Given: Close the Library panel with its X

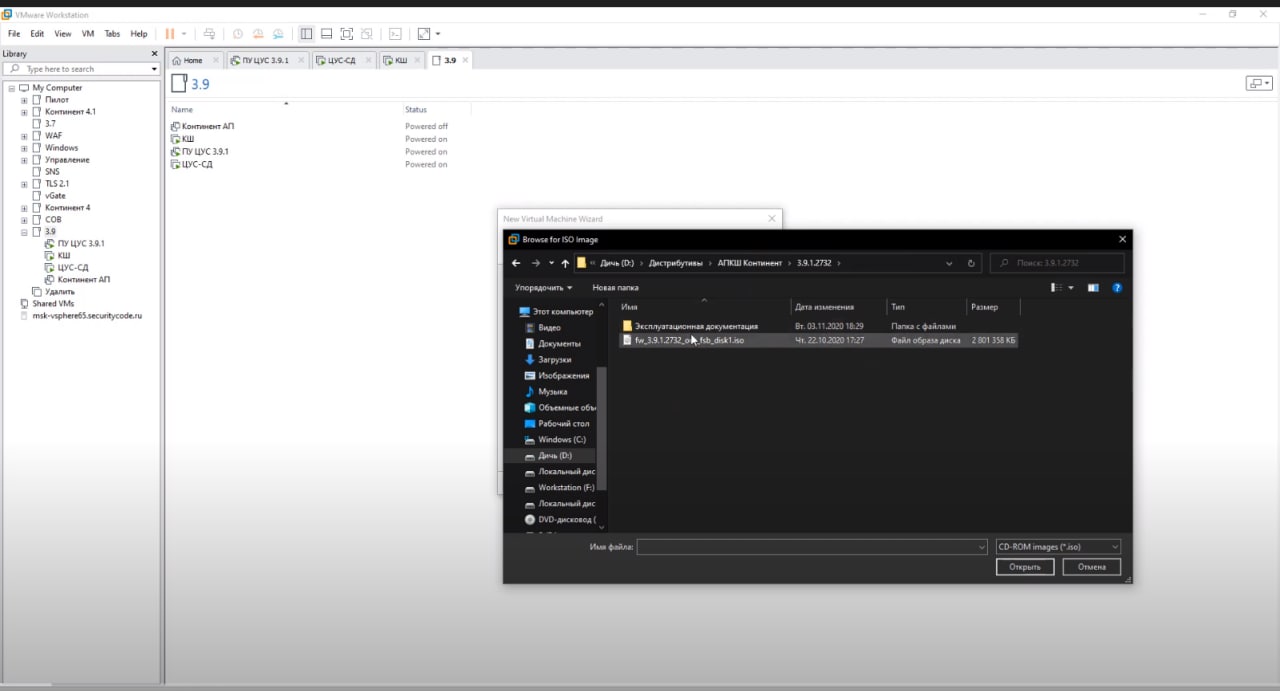Looking at the screenshot, I should [154, 53].
